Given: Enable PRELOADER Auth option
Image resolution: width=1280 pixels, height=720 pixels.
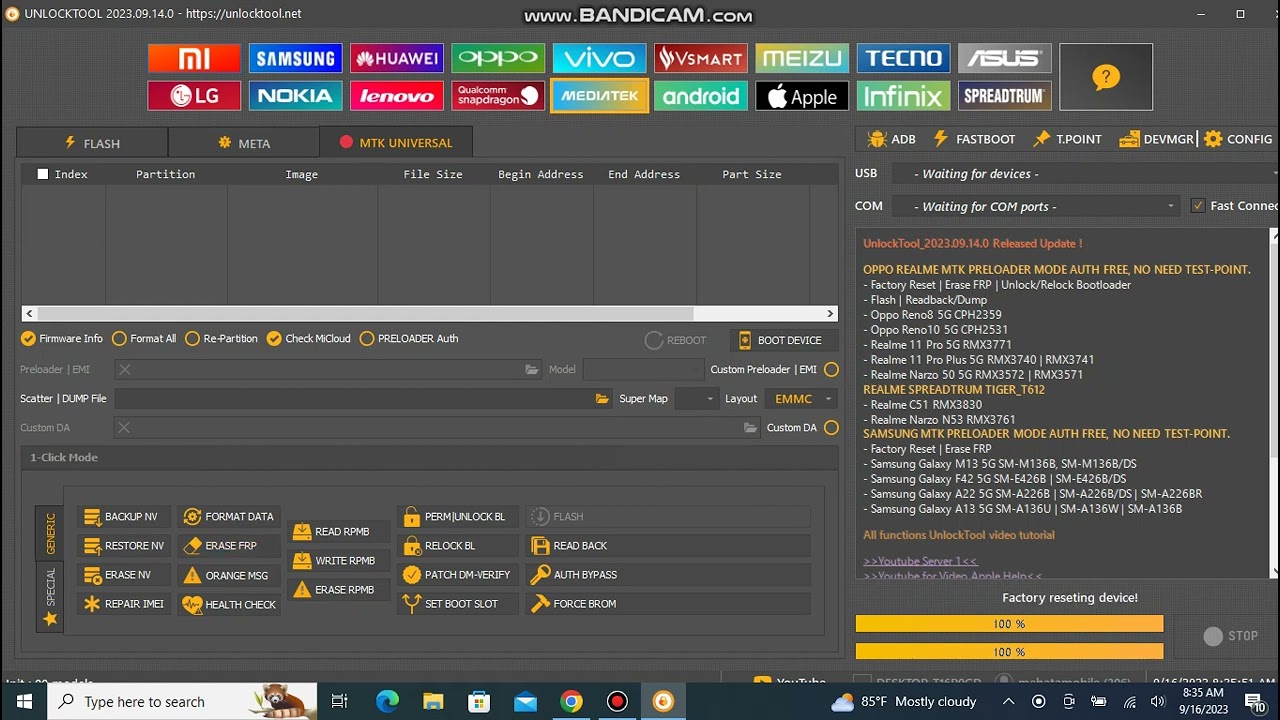Looking at the screenshot, I should pos(409,339).
